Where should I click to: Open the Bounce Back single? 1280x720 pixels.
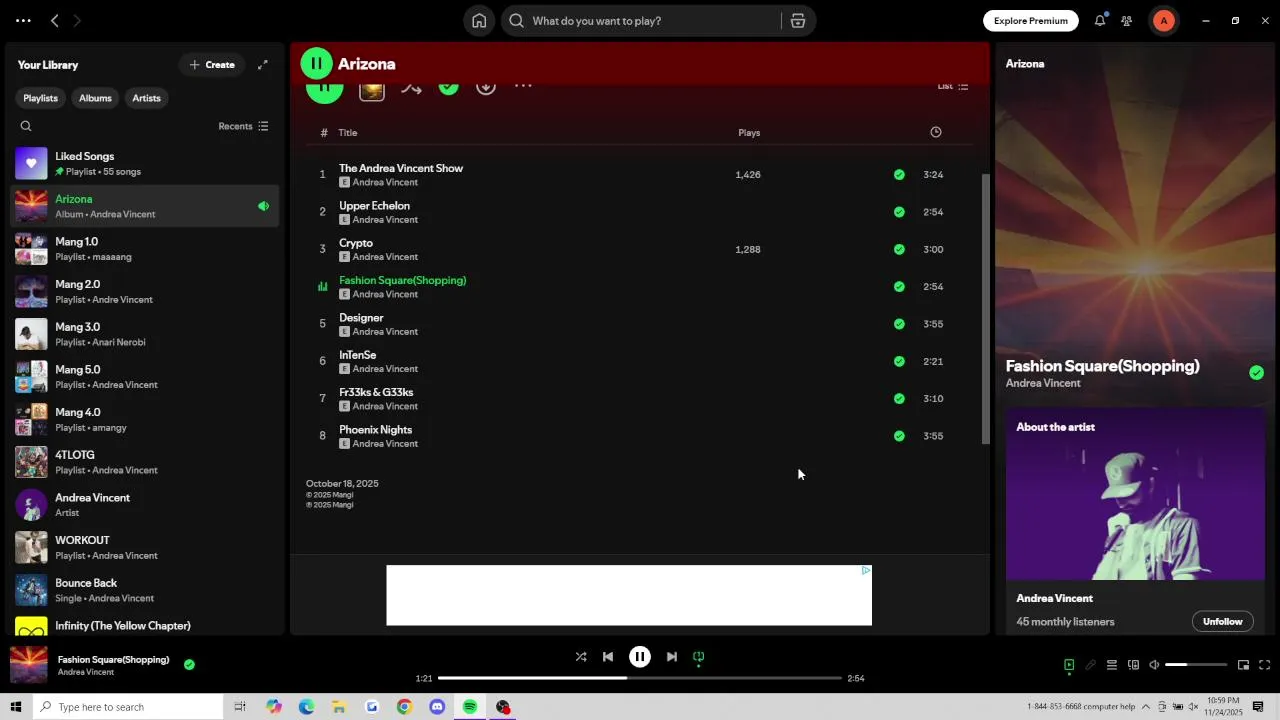pos(146,590)
